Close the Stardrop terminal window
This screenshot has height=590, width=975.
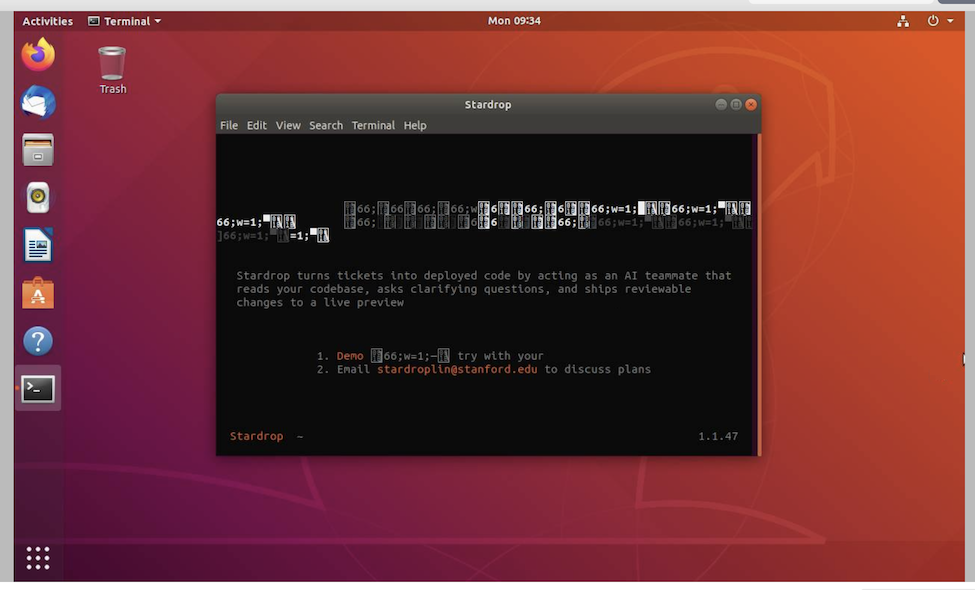coord(751,104)
